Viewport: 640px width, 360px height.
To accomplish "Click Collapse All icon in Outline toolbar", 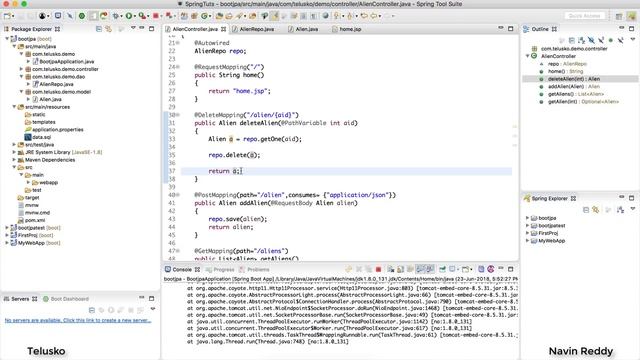I will pyautogui.click(x=571, y=40).
